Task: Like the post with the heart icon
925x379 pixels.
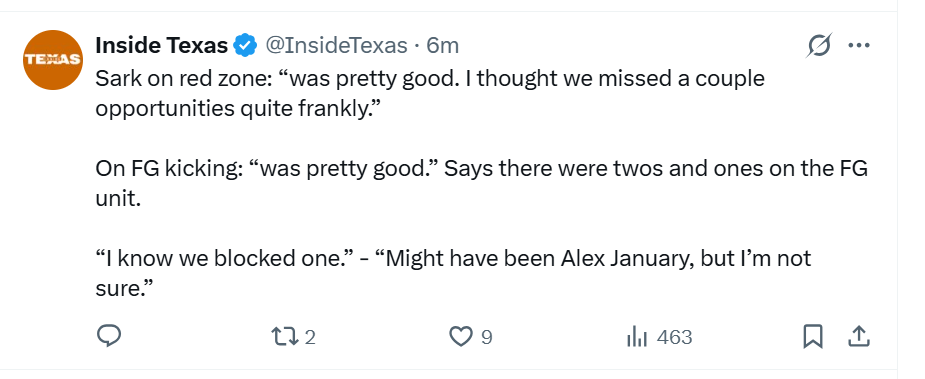Action: click(x=461, y=337)
